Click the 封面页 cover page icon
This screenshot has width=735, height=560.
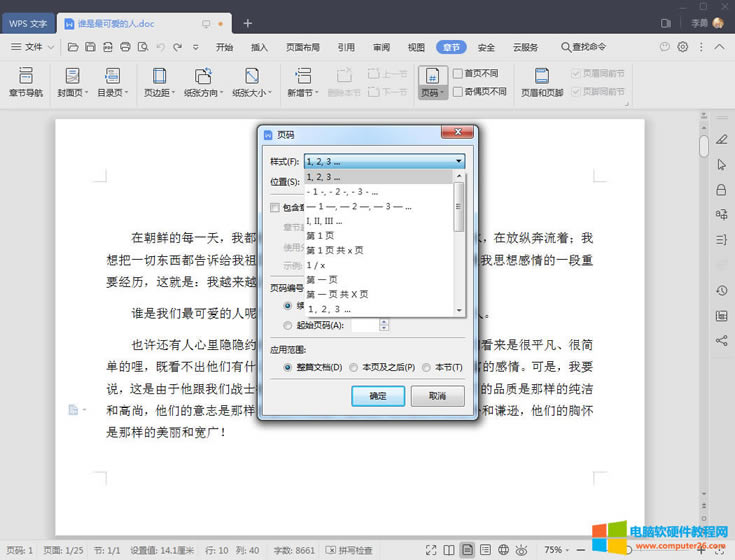coord(72,76)
